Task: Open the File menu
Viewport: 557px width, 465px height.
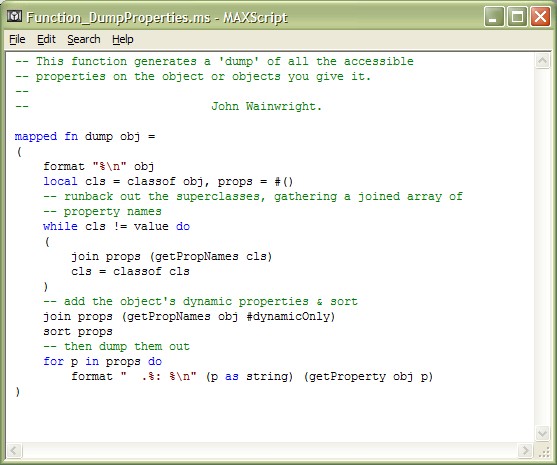Action: [x=17, y=39]
